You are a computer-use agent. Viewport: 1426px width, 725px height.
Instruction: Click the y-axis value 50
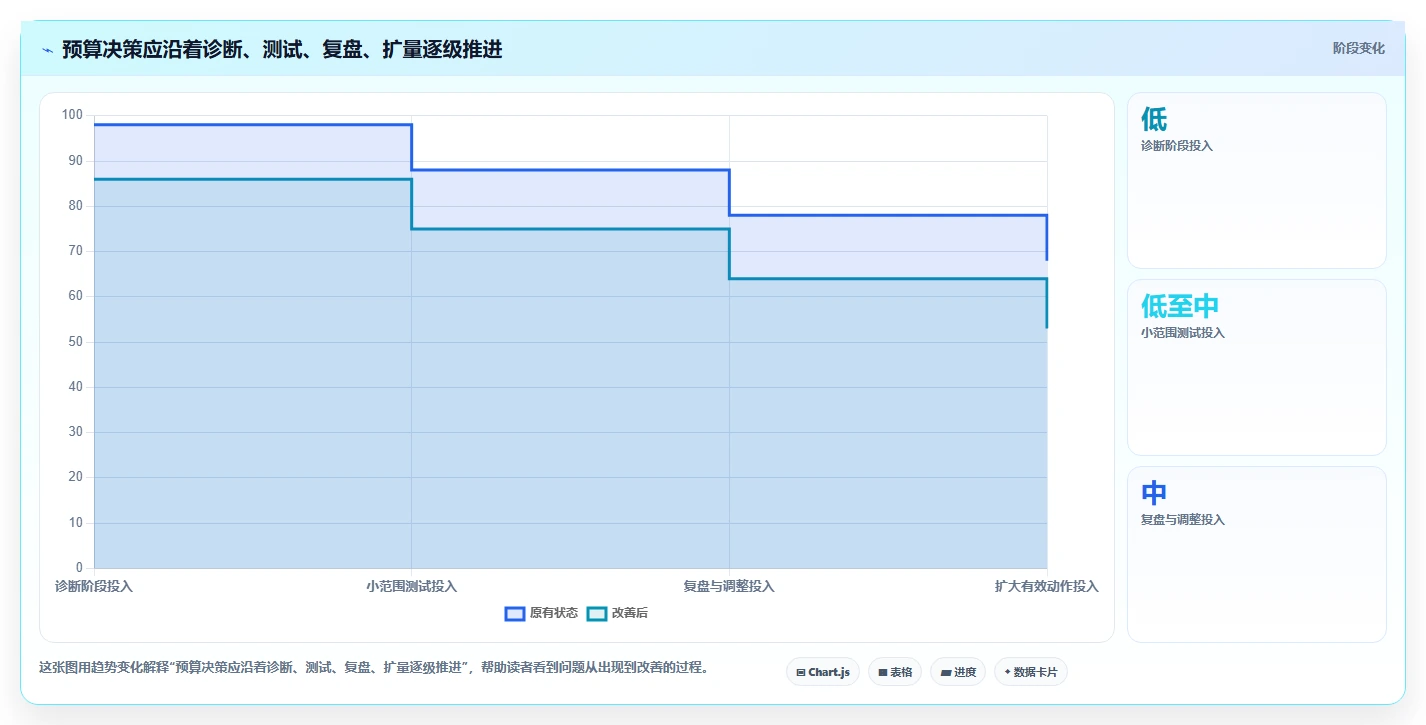click(76, 342)
